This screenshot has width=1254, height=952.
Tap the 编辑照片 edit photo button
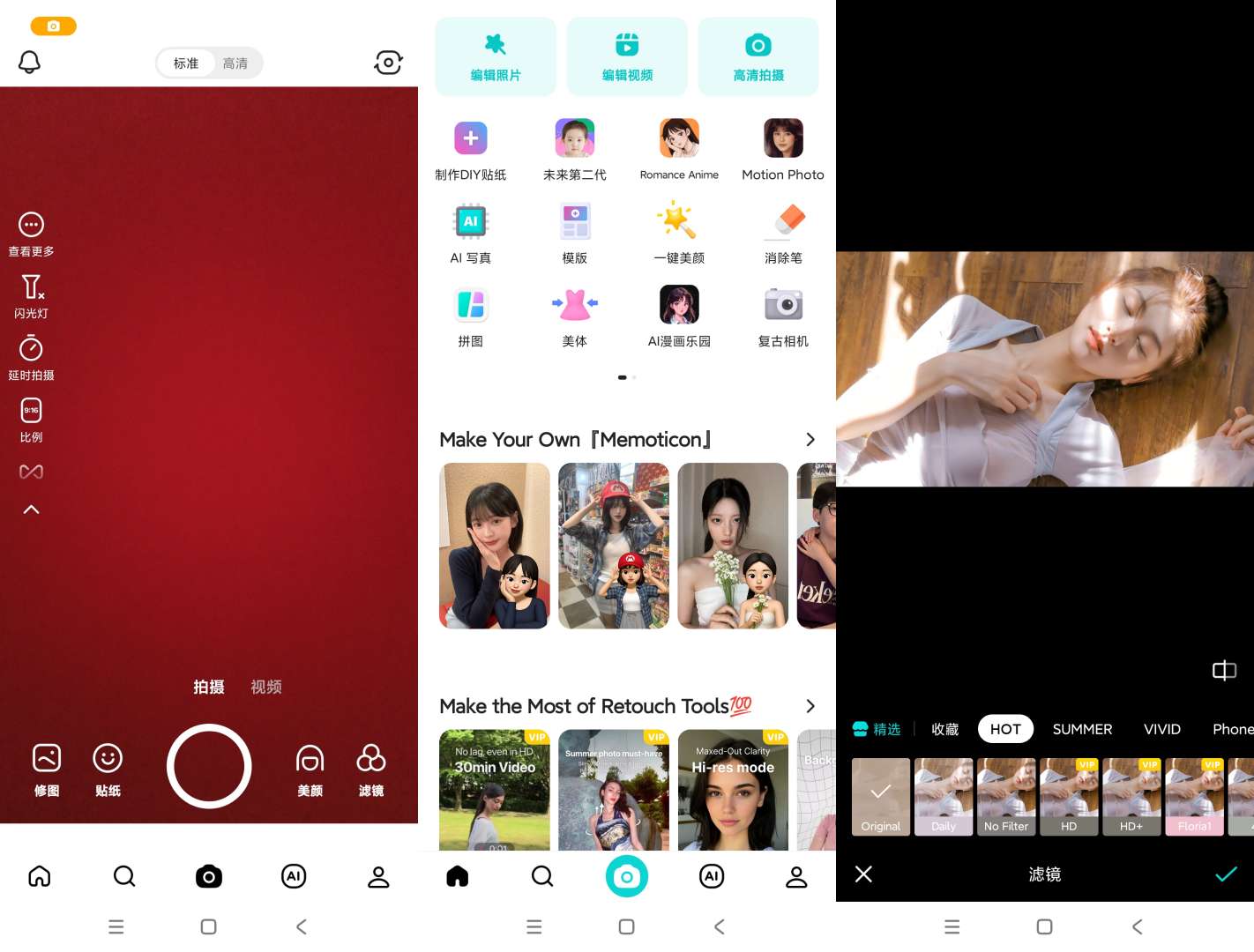pos(495,56)
